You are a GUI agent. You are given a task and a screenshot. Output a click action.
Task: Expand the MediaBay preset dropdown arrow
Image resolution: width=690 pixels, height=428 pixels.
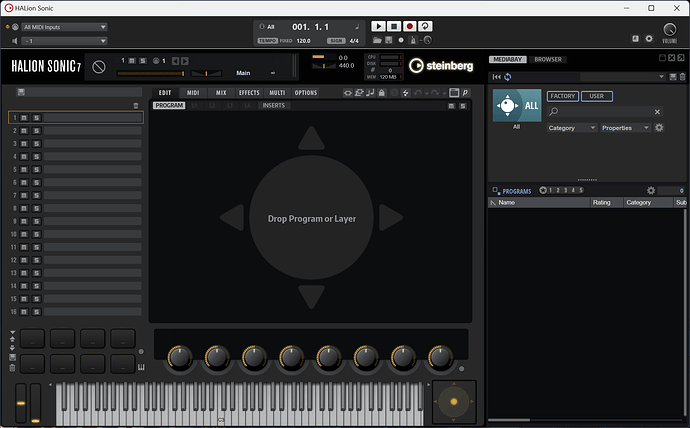click(661, 77)
